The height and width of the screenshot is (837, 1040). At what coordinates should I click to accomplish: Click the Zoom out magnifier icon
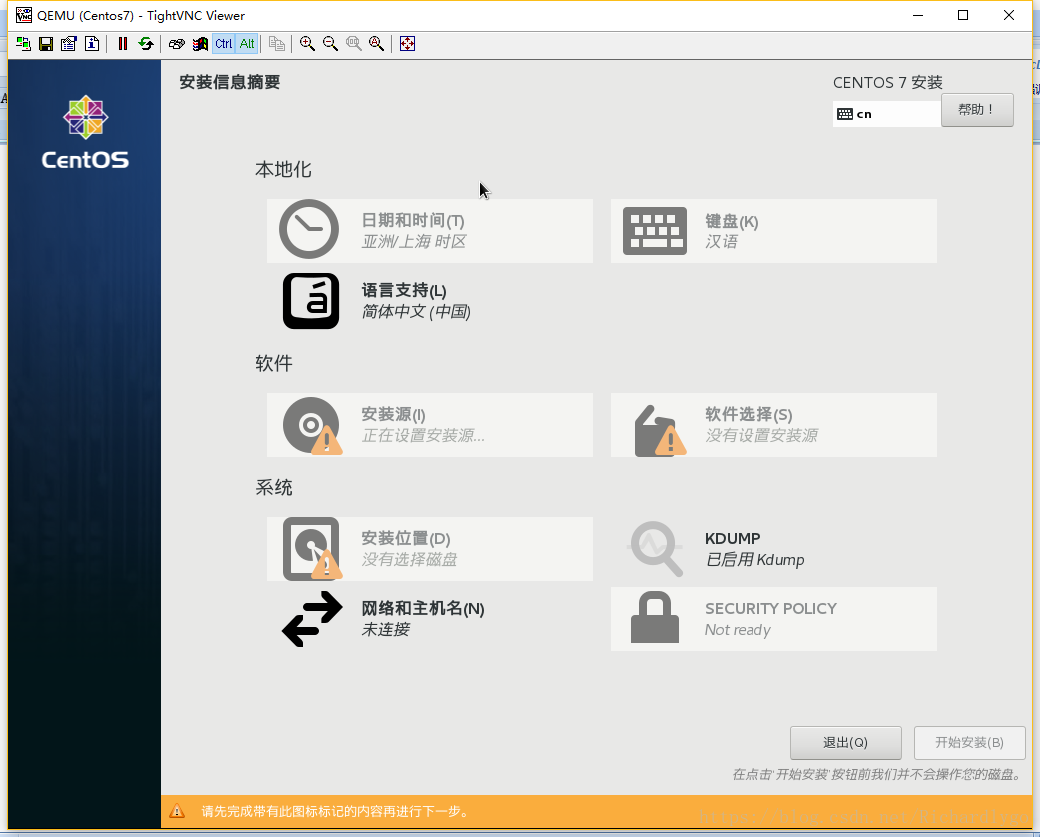point(330,44)
